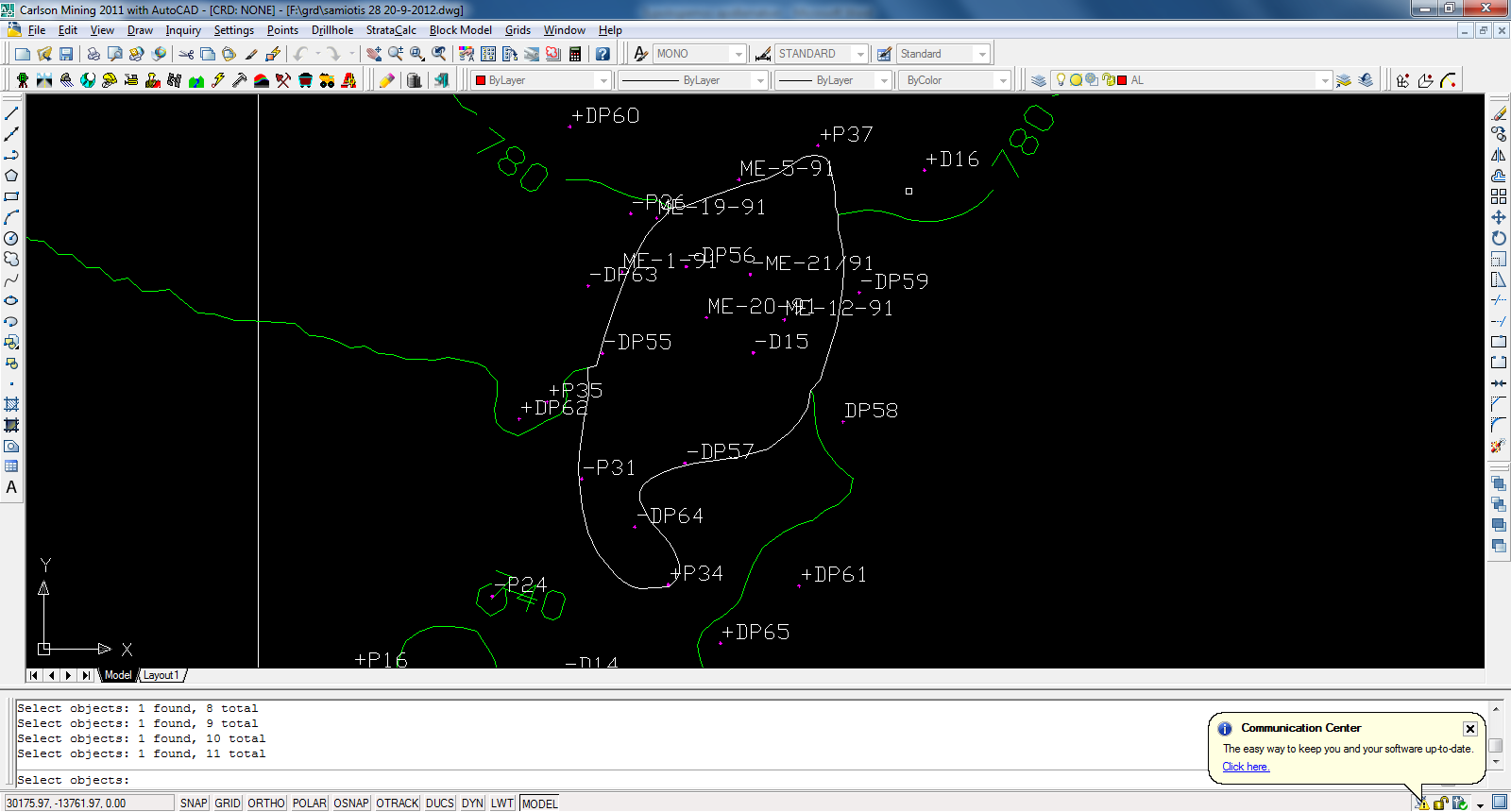Expand the Undo history dropdown arrow

[x=317, y=54]
